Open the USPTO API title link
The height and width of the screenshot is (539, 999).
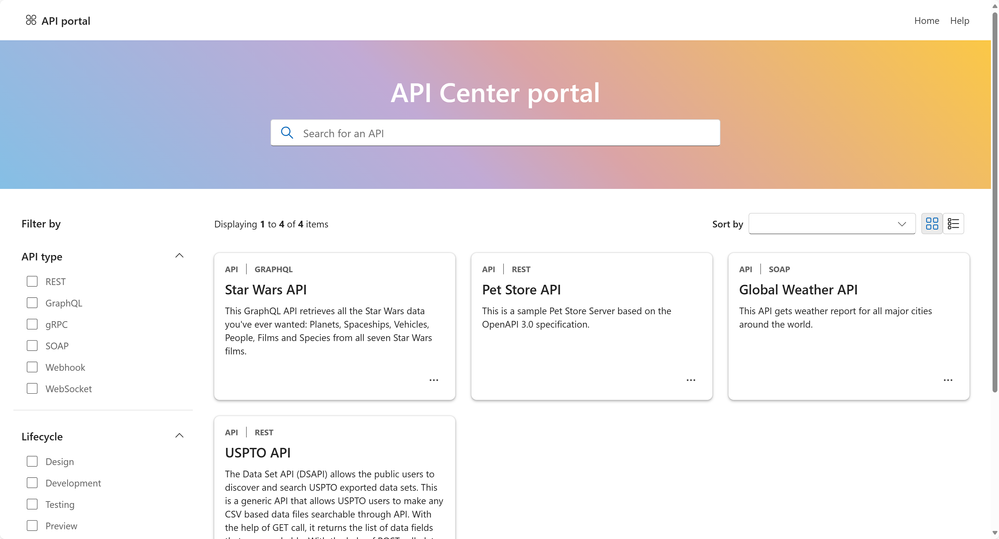point(258,453)
